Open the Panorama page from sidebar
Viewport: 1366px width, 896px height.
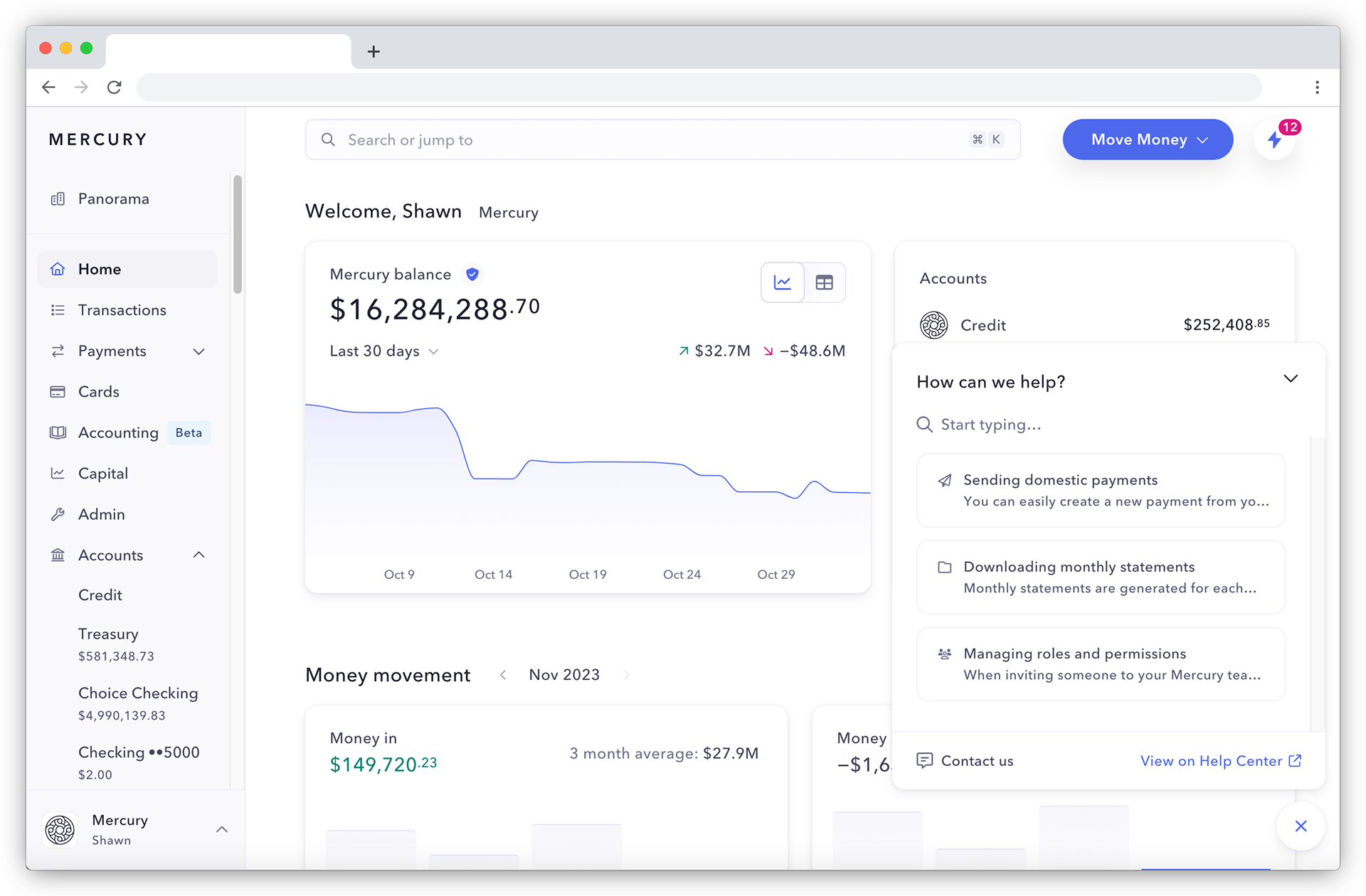click(x=113, y=199)
